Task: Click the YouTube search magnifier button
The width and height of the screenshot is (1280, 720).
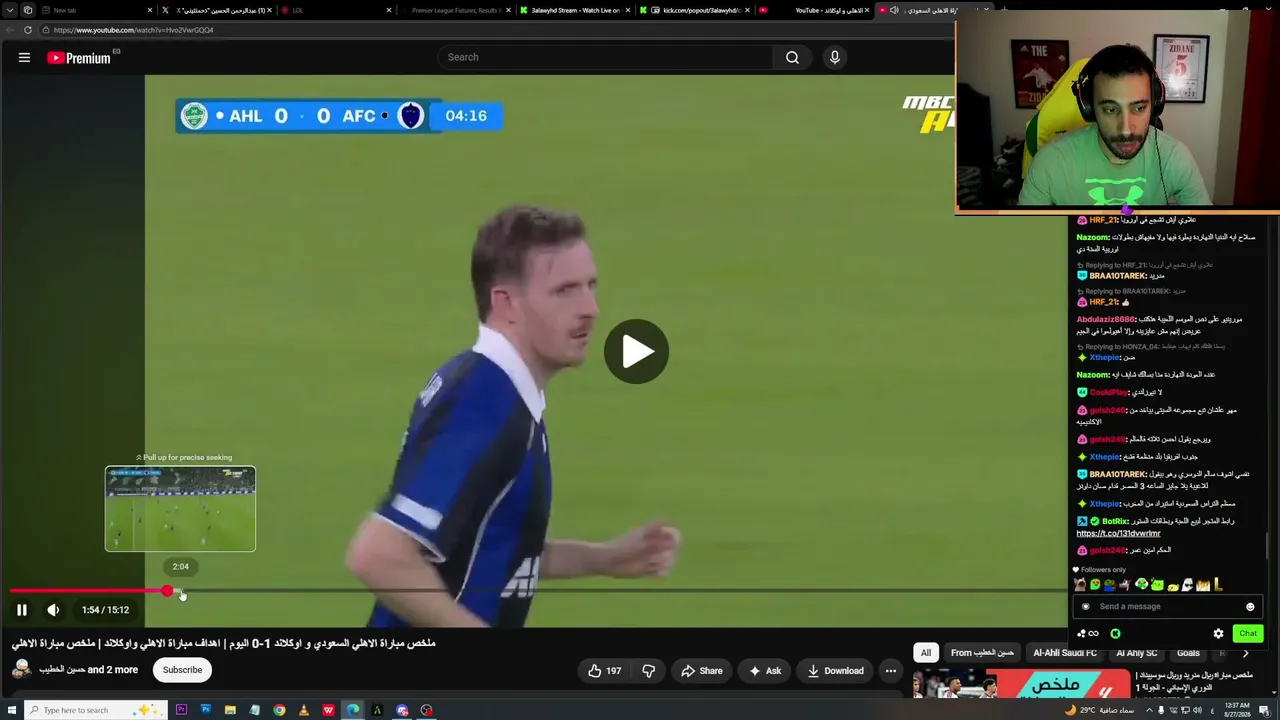Action: pyautogui.click(x=792, y=57)
